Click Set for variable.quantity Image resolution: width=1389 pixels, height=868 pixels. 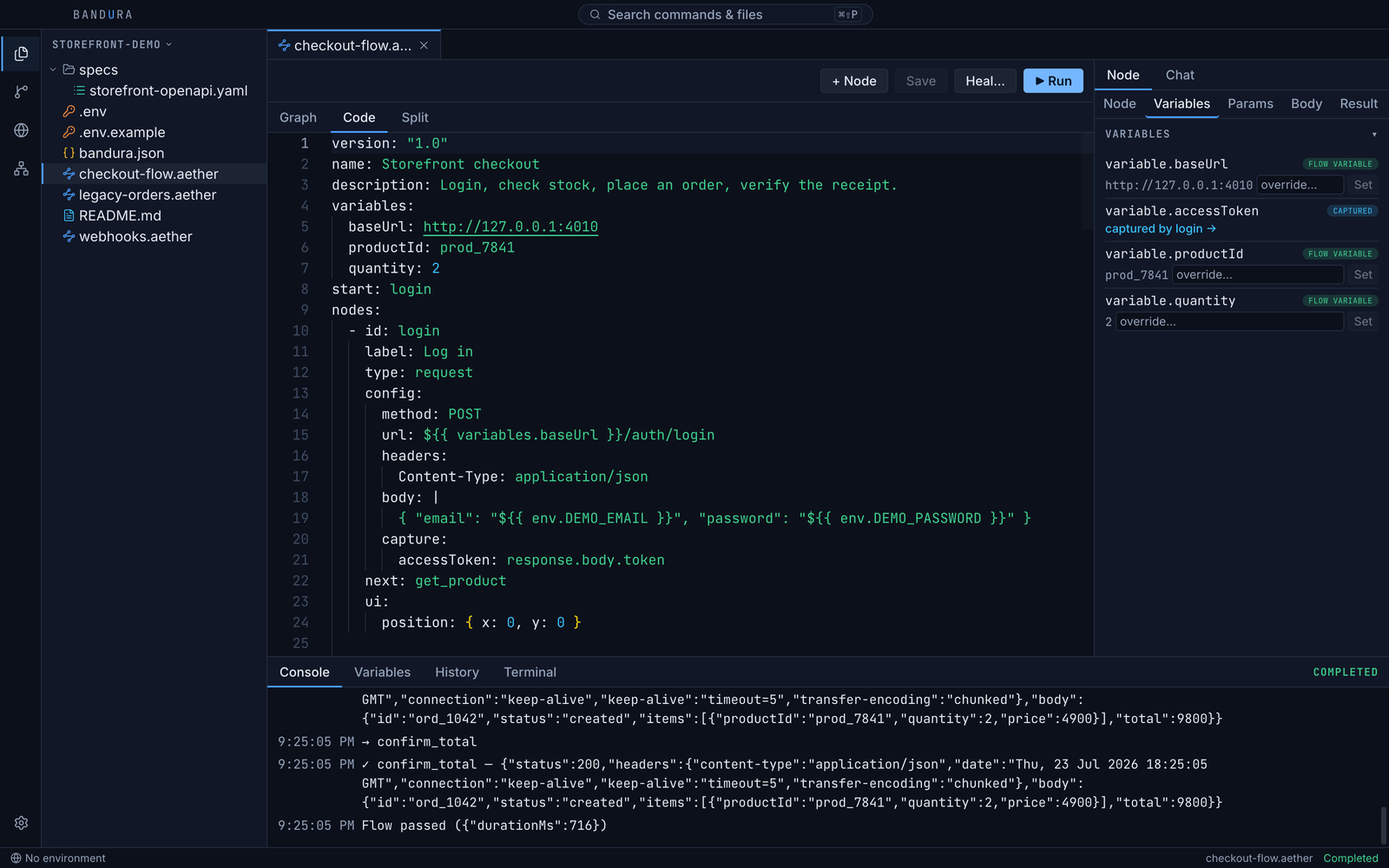(1363, 322)
